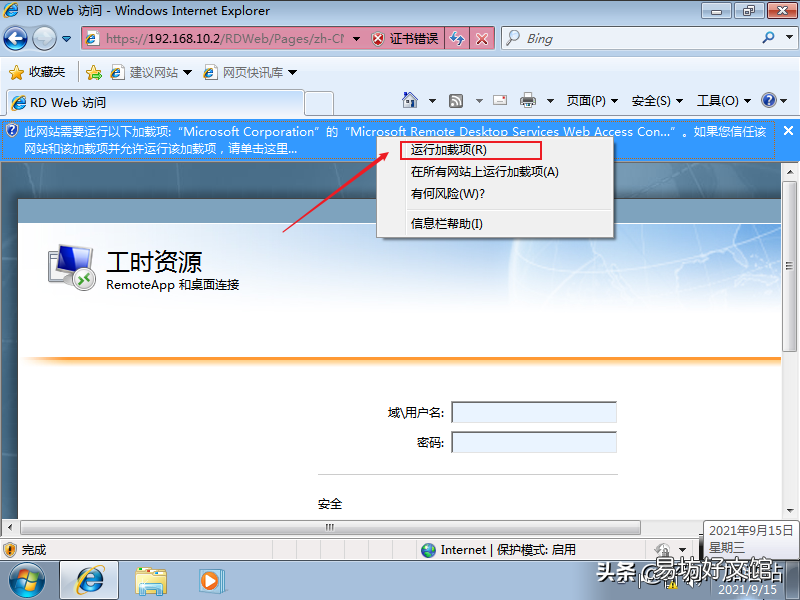Click the vertical scrollbar thumb

(790, 266)
